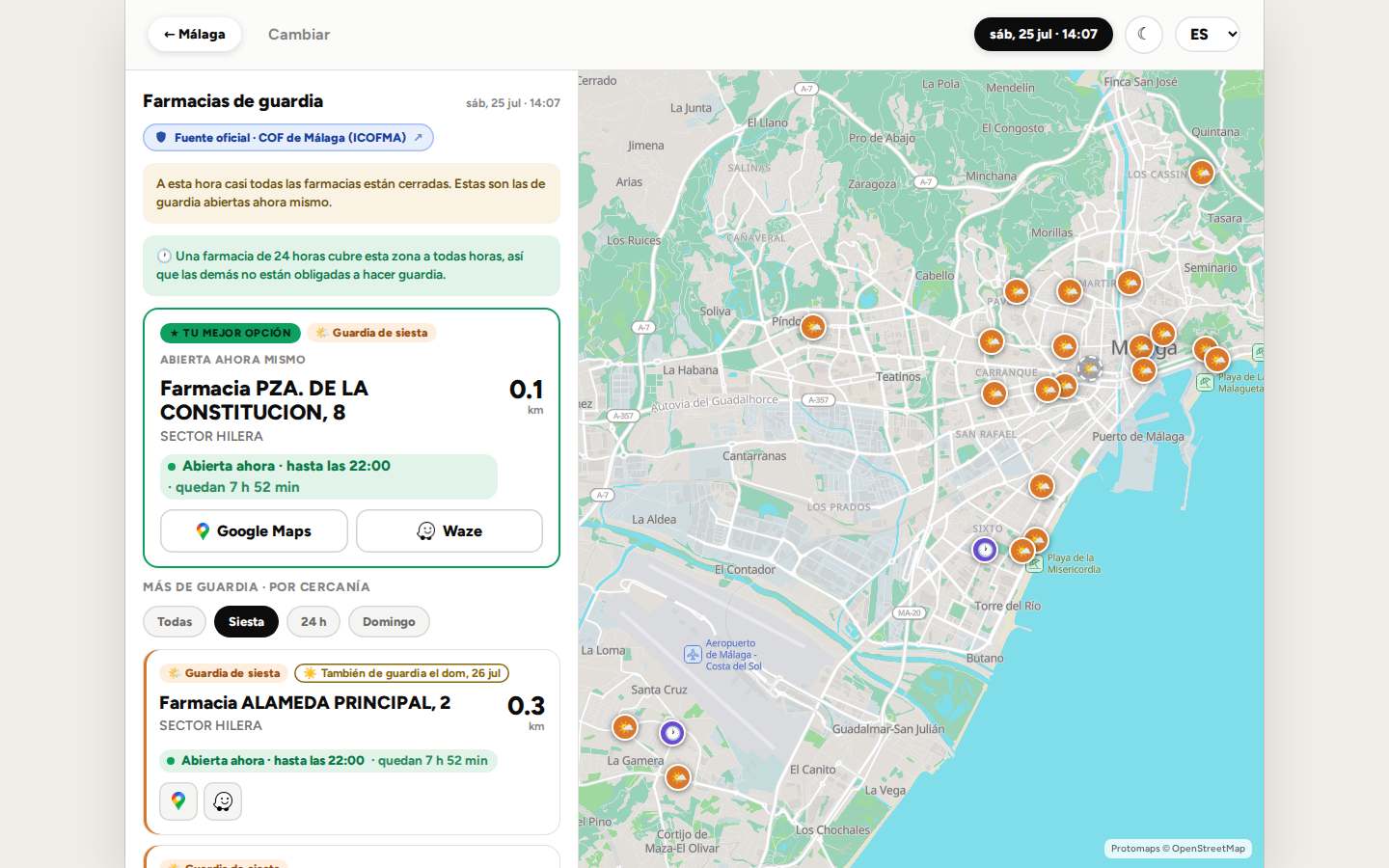The height and width of the screenshot is (868, 1389).
Task: Open Google Maps for Farmacia Pza. de la Constitución
Action: click(254, 531)
